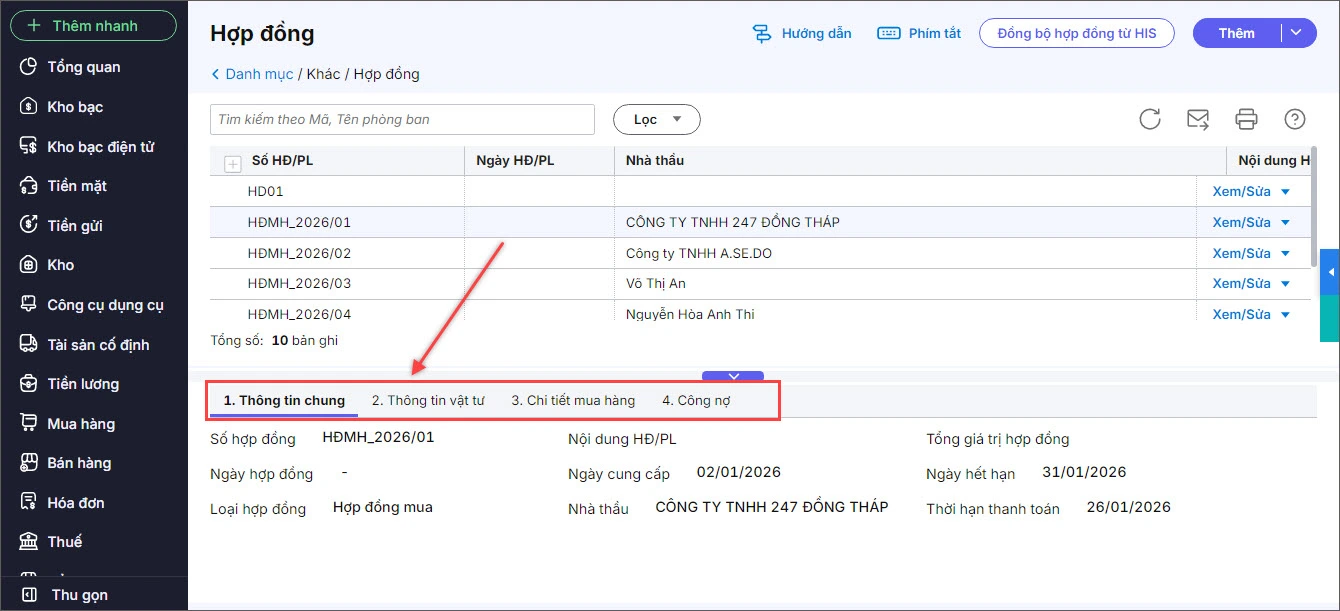
Task: Click the Hướng dẫn link
Action: tap(802, 33)
